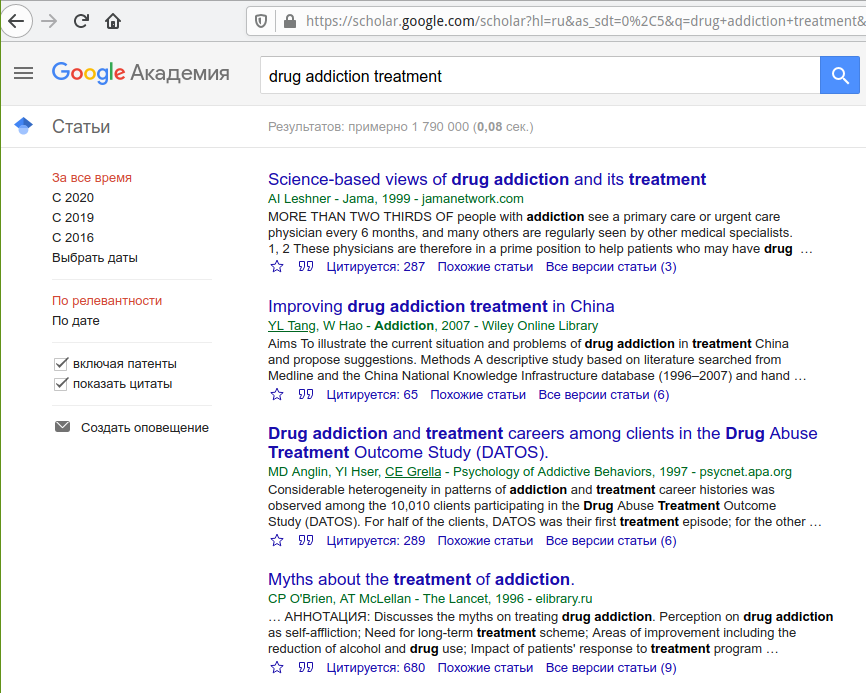Open 'Все версии статьи (6)' for DATOS study
866x693 pixels.
point(611,541)
